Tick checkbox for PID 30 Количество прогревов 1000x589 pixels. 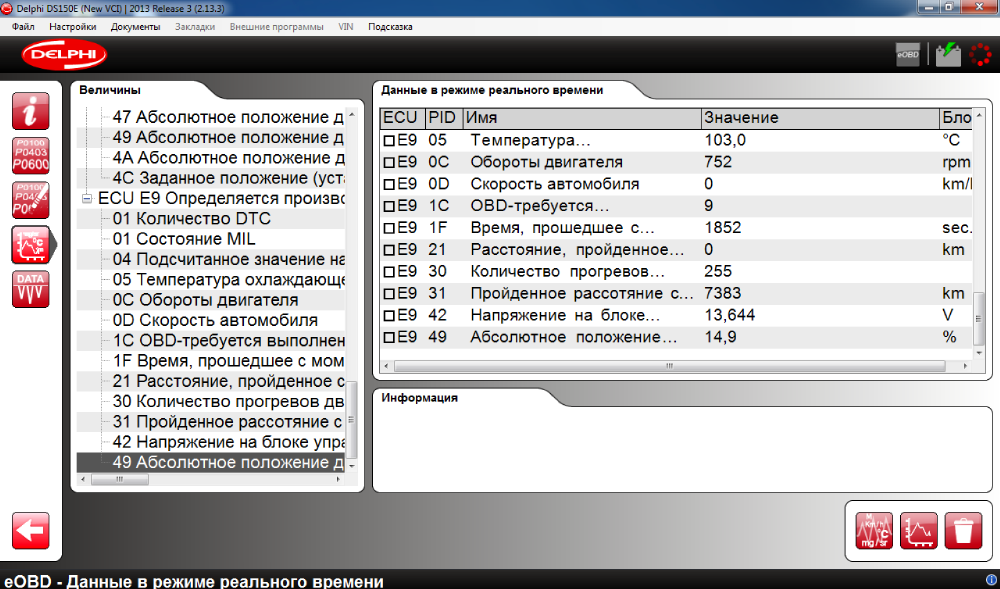tap(389, 272)
